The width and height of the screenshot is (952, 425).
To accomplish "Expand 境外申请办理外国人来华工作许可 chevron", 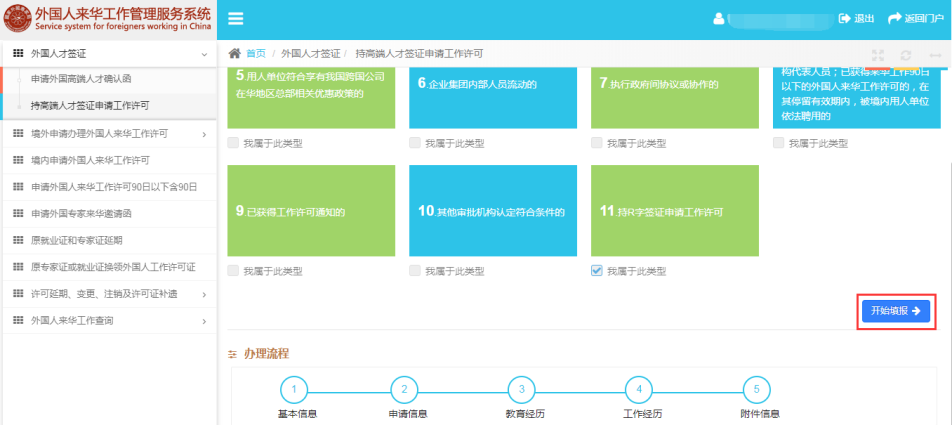I will click(x=205, y=134).
